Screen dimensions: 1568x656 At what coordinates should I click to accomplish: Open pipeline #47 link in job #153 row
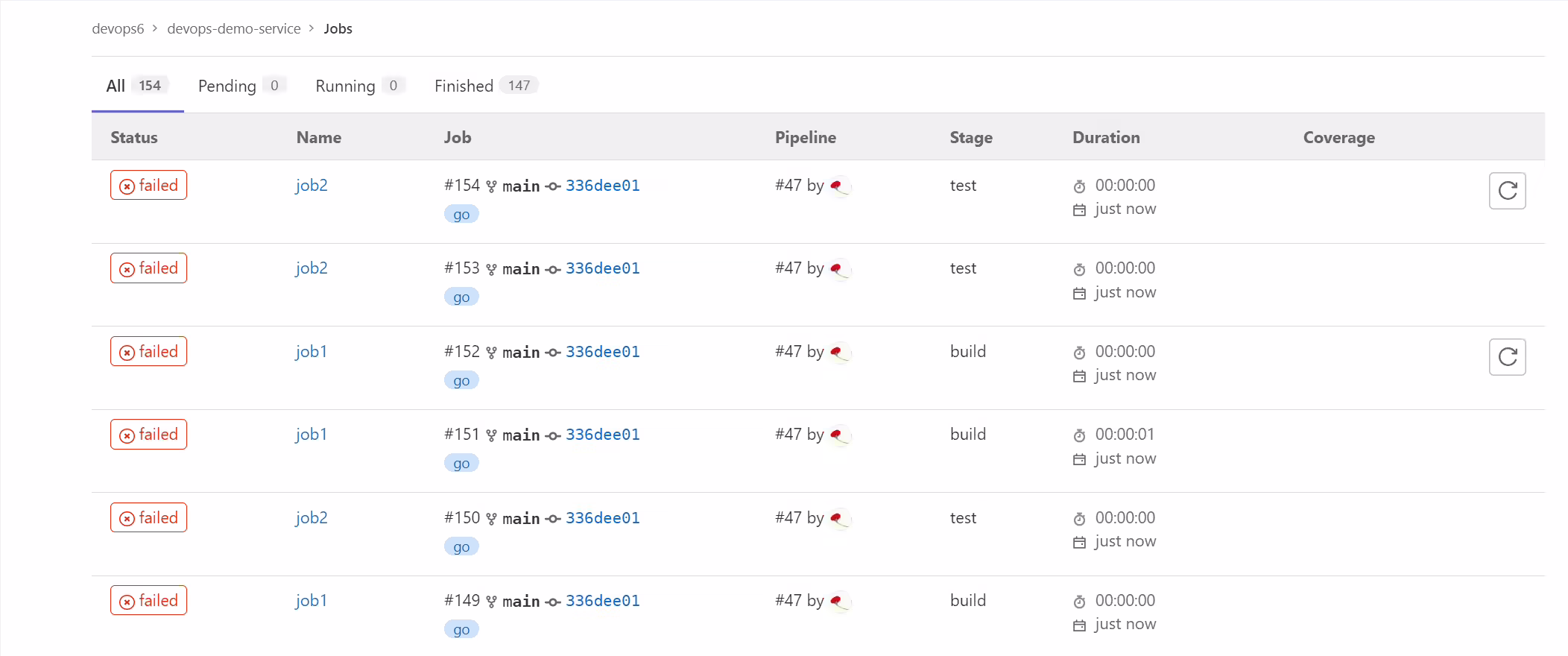(788, 268)
